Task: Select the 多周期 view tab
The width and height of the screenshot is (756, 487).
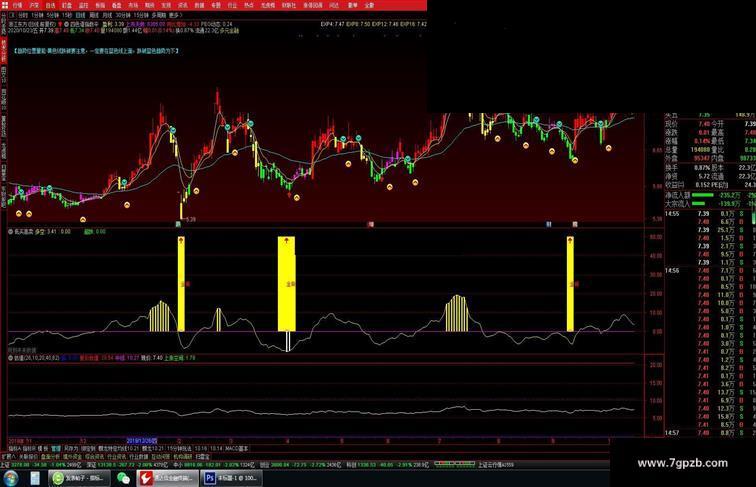Action: [x=158, y=15]
